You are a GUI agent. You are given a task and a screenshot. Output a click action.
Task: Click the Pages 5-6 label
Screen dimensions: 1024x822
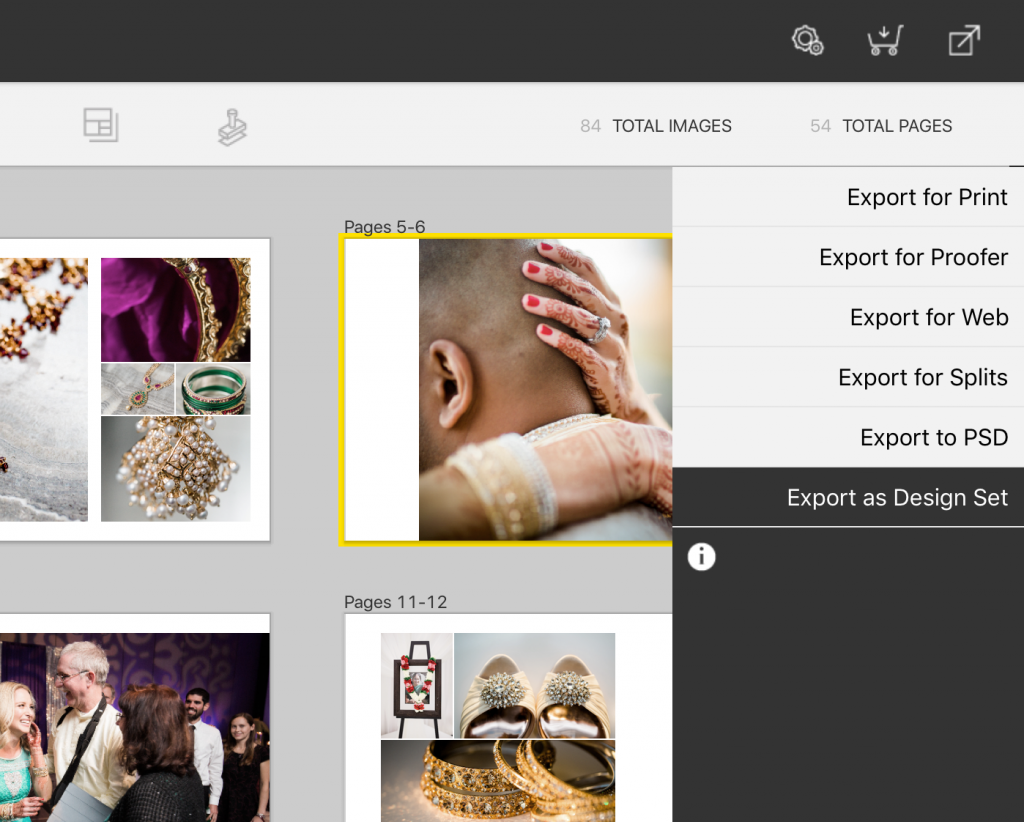point(385,227)
